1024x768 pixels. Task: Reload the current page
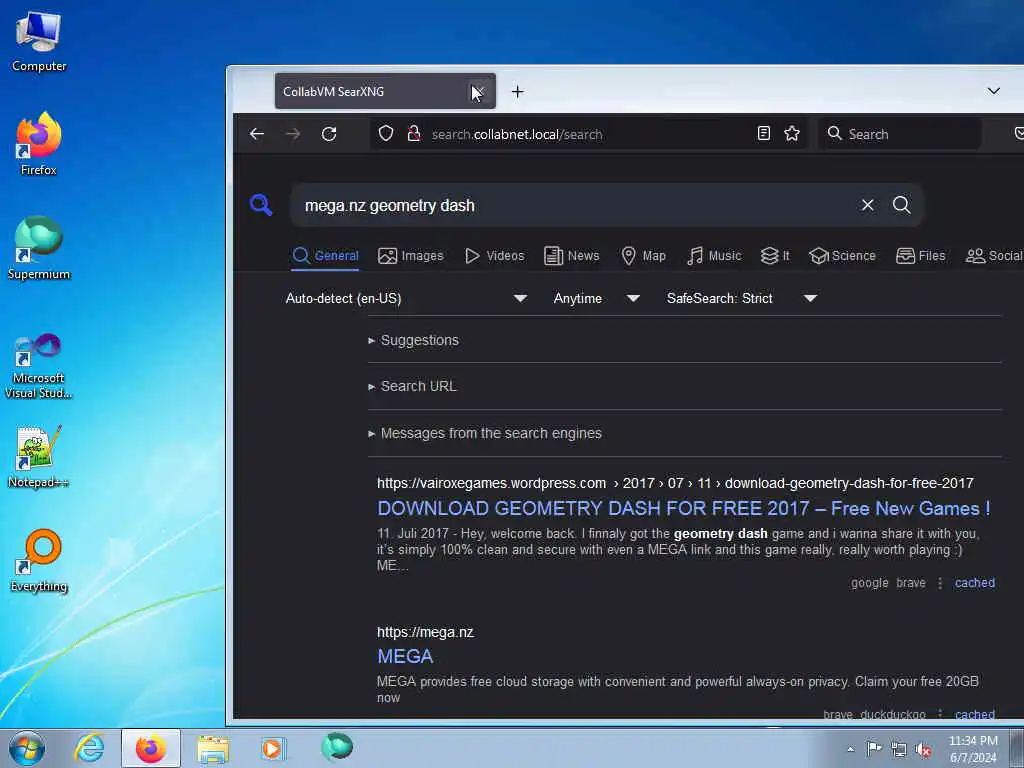coord(329,134)
